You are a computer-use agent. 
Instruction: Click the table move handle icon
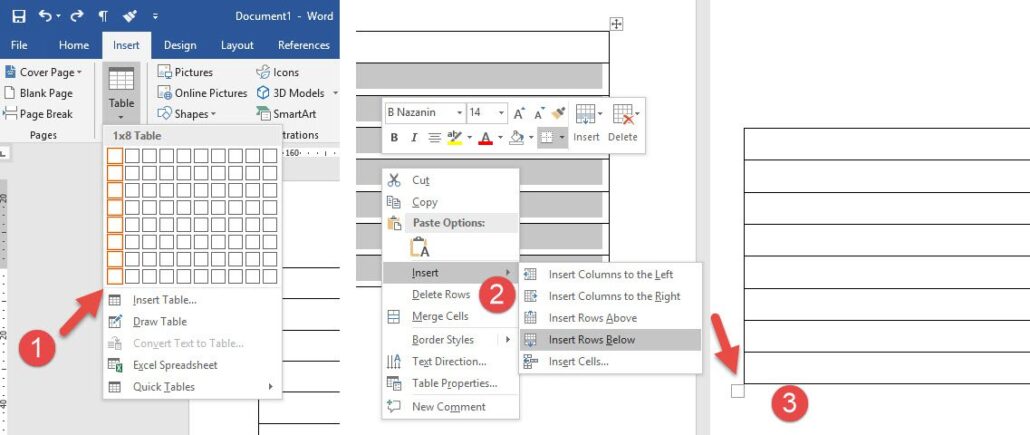point(616,24)
